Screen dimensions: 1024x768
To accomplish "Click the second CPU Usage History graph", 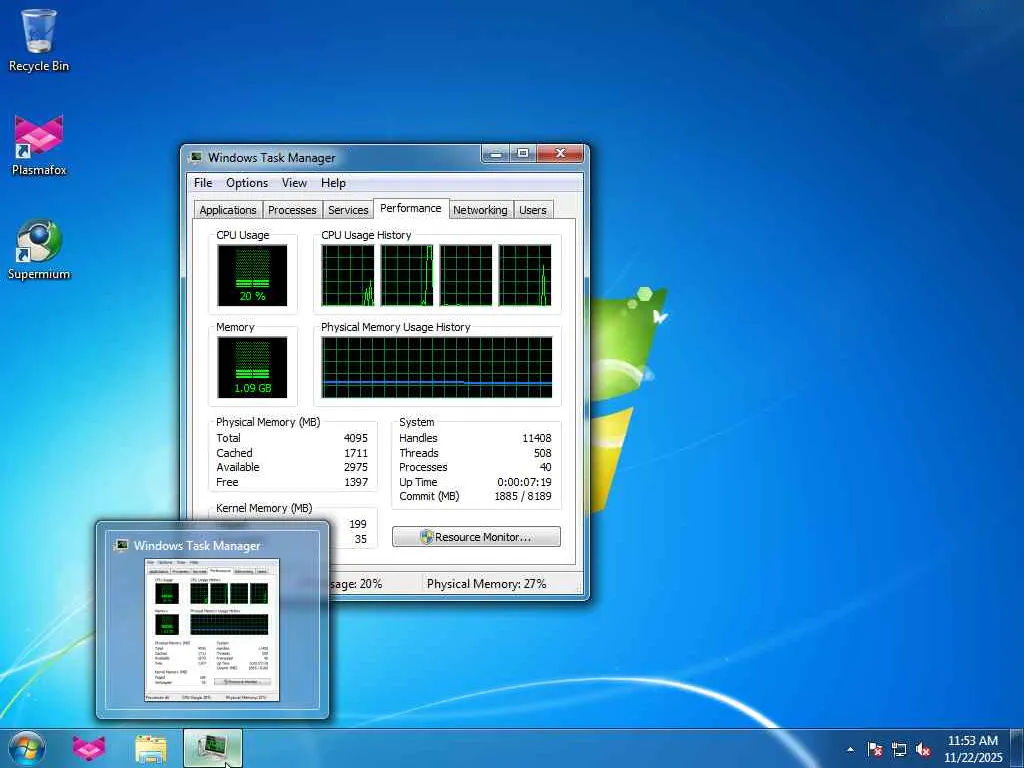I will pos(407,275).
